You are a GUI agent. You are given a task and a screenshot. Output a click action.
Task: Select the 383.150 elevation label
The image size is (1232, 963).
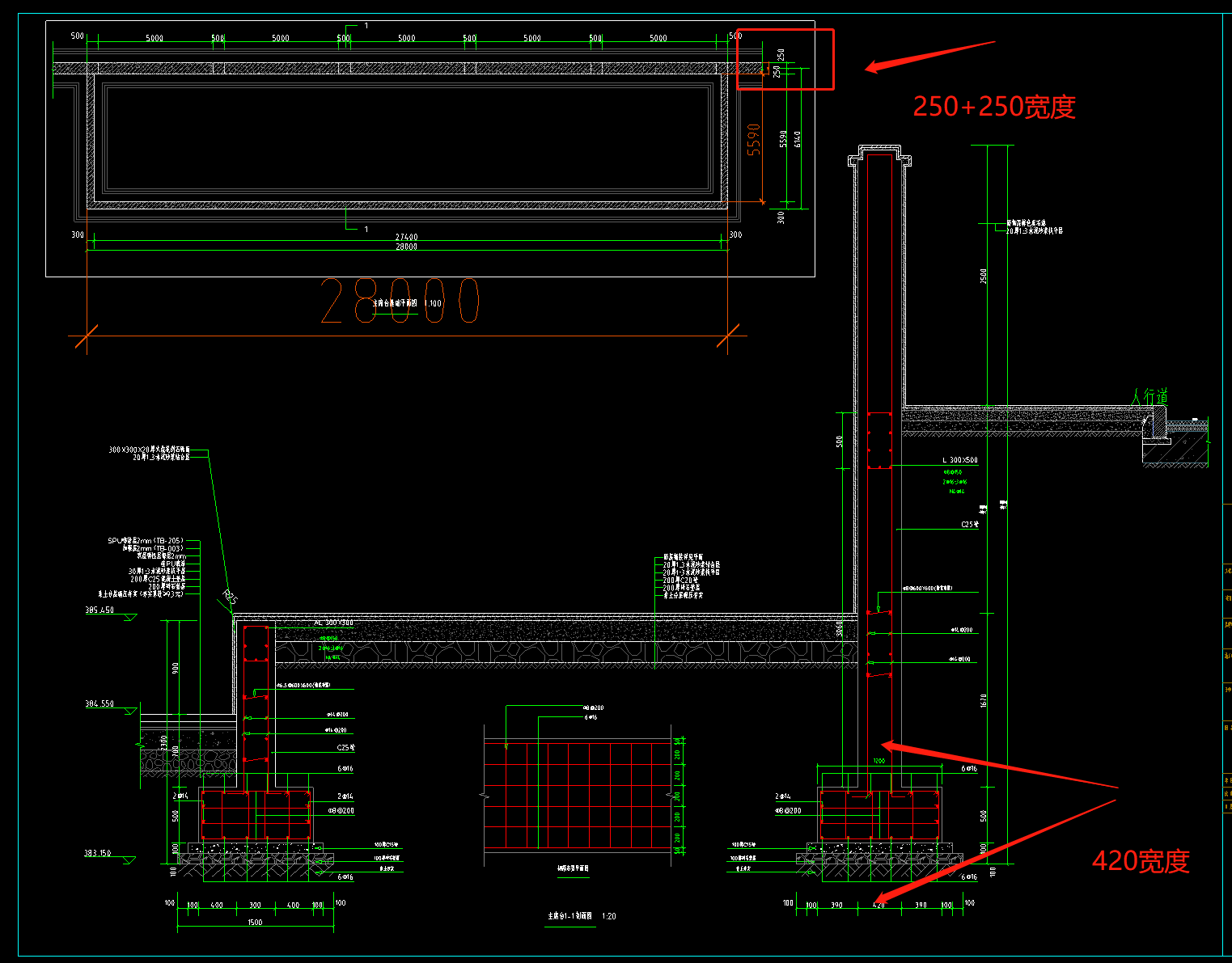[x=98, y=853]
